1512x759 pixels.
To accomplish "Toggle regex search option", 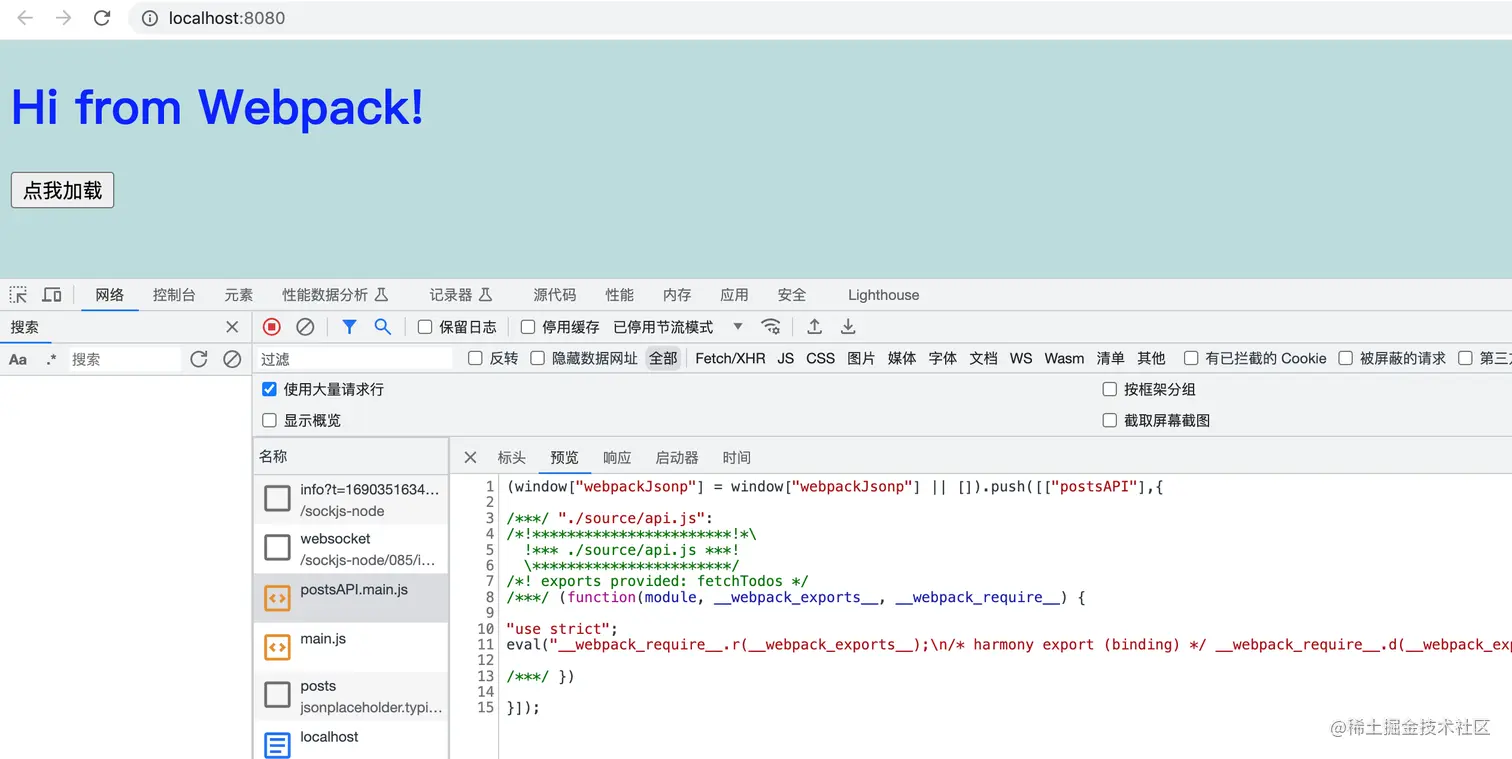I will coord(51,359).
